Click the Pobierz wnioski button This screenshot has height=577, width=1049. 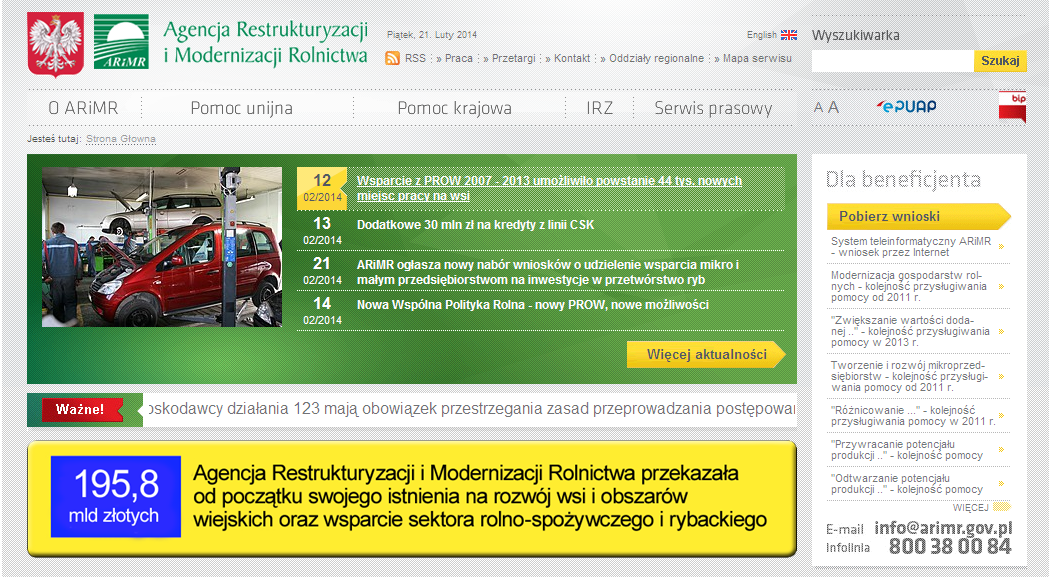coord(919,216)
